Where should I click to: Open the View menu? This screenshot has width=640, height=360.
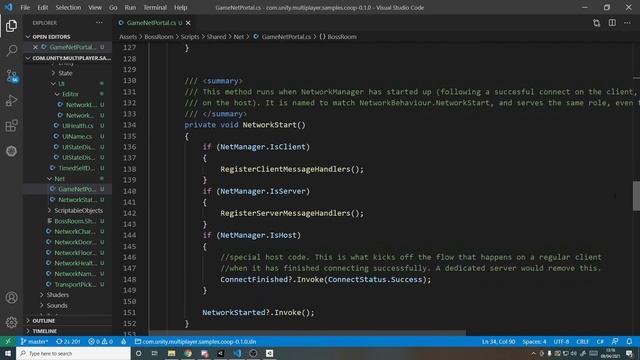(x=95, y=7)
